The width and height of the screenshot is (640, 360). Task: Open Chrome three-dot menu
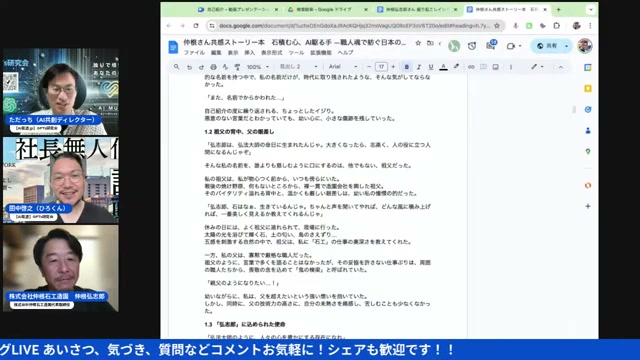click(590, 26)
